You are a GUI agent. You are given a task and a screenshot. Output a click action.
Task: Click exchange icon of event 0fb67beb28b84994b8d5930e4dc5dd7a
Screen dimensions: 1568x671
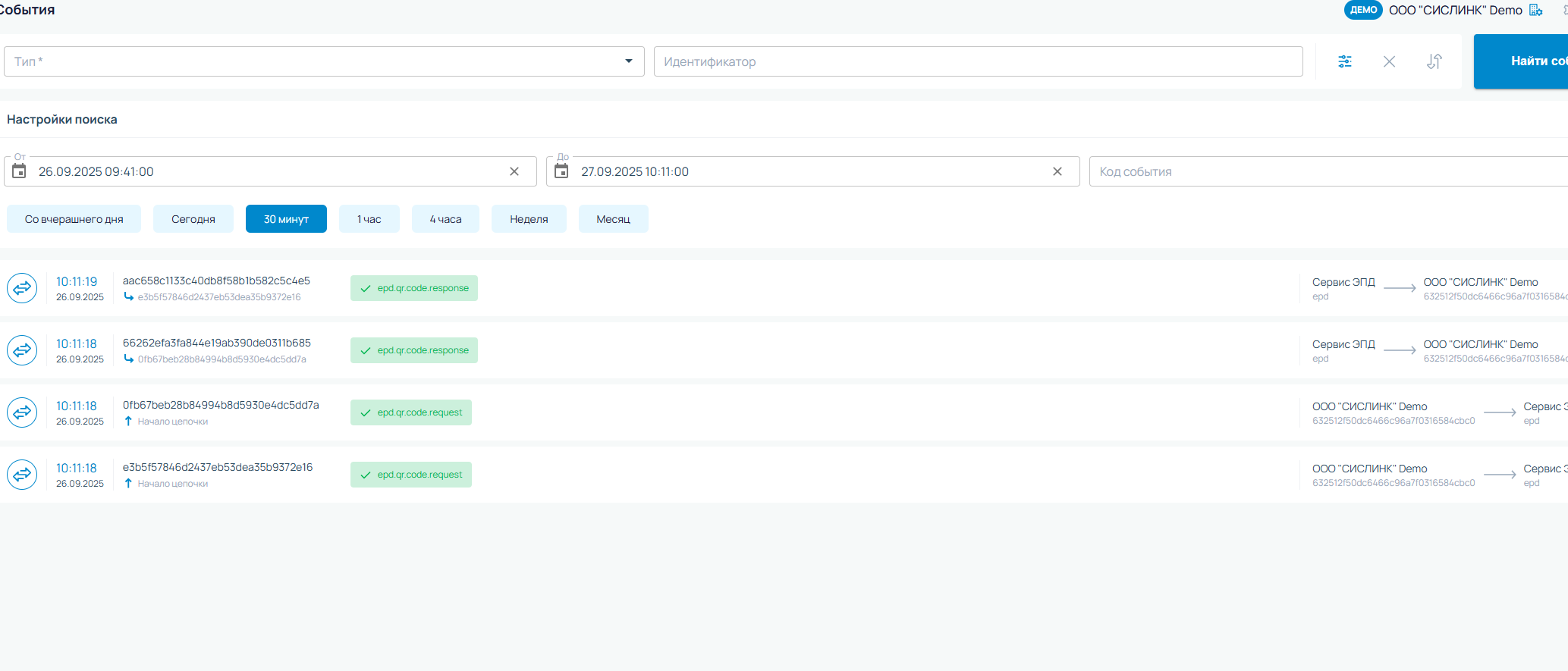pos(22,412)
